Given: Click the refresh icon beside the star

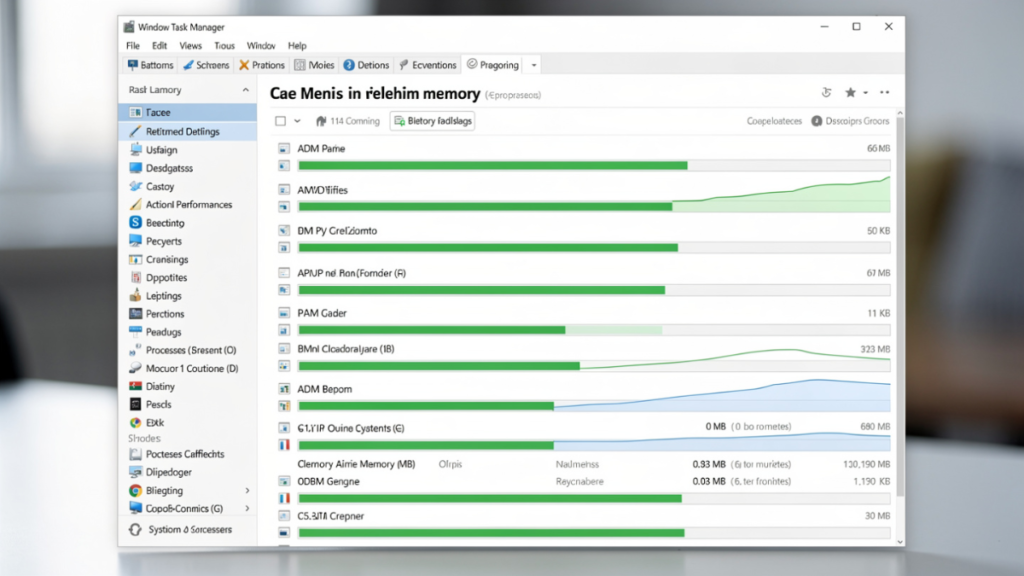Looking at the screenshot, I should (826, 93).
